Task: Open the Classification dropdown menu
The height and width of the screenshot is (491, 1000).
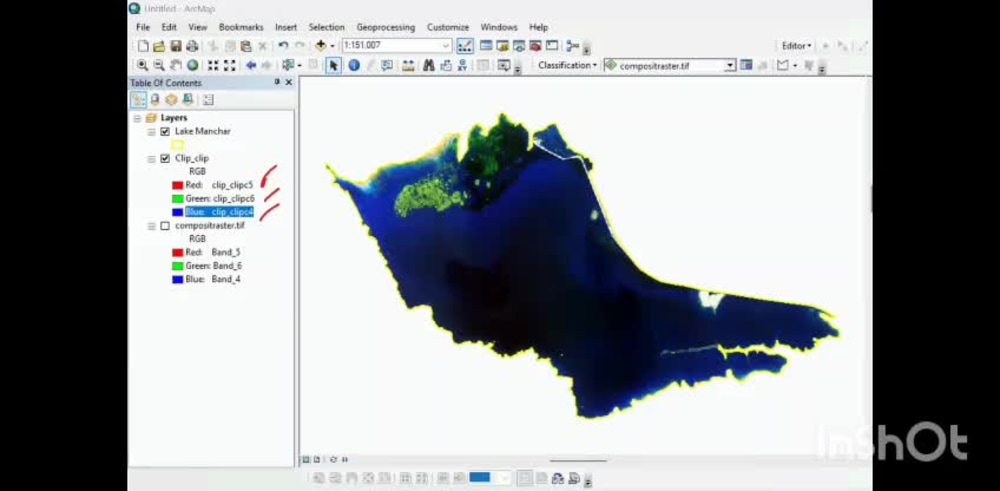Action: click(x=568, y=65)
